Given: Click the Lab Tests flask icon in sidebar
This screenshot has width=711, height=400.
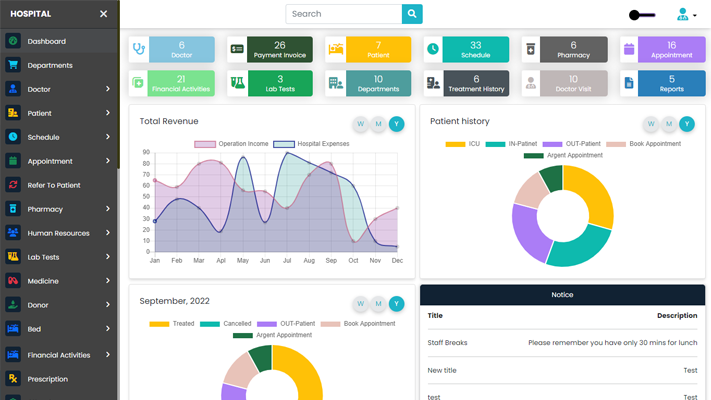Looking at the screenshot, I should pyautogui.click(x=13, y=257).
